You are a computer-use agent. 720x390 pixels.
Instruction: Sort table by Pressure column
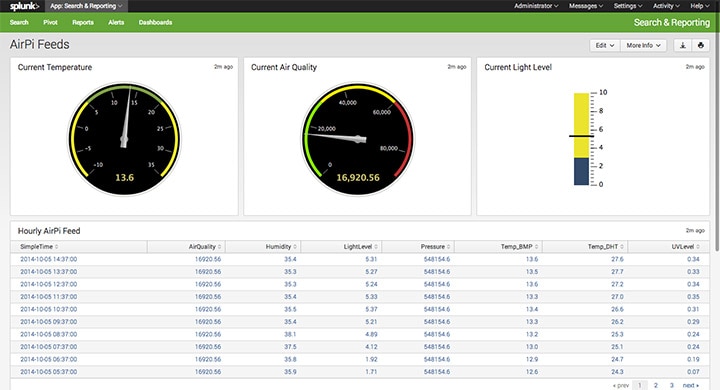pyautogui.click(x=435, y=247)
